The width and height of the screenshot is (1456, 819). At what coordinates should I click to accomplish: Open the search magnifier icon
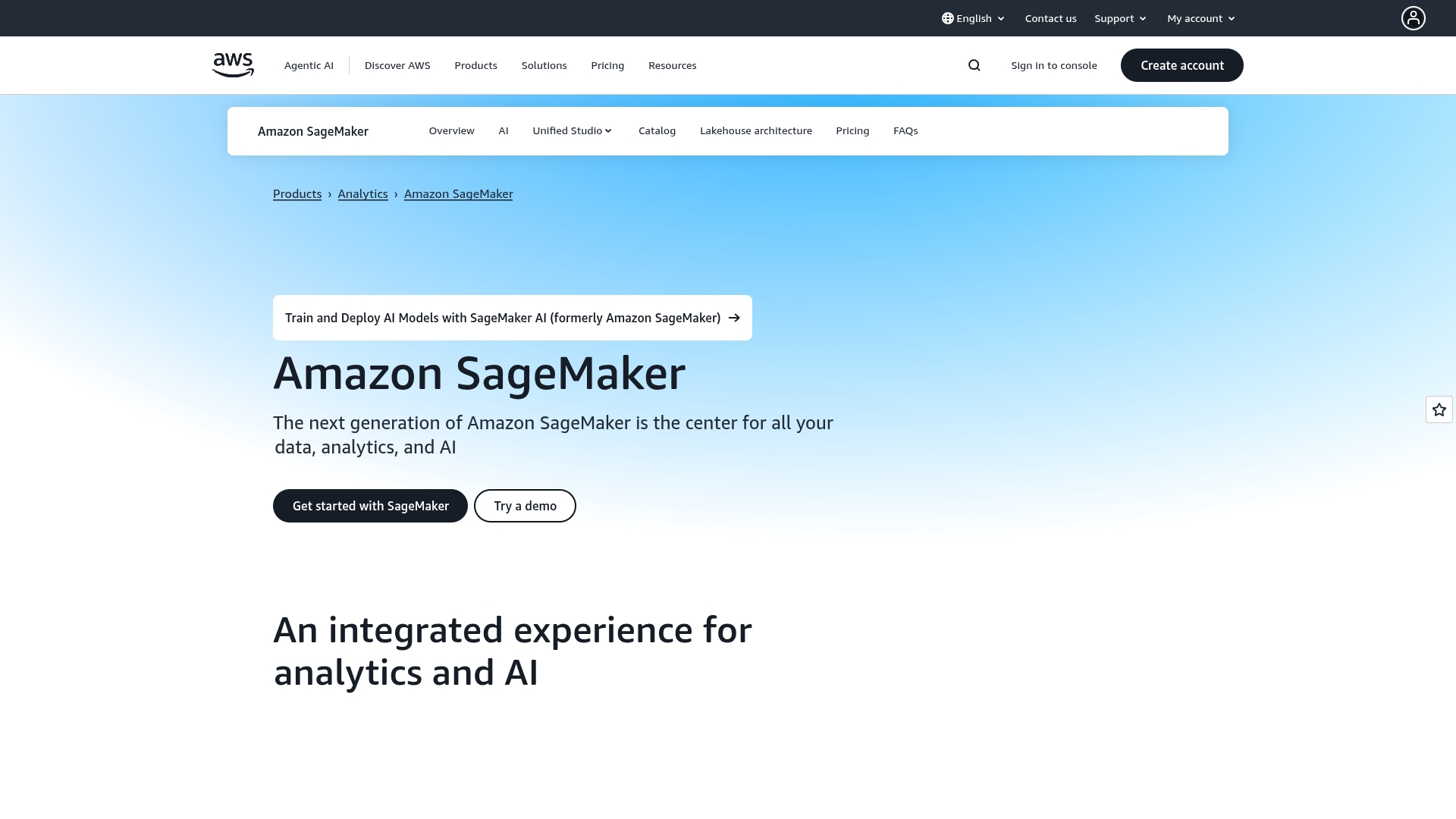(x=974, y=65)
